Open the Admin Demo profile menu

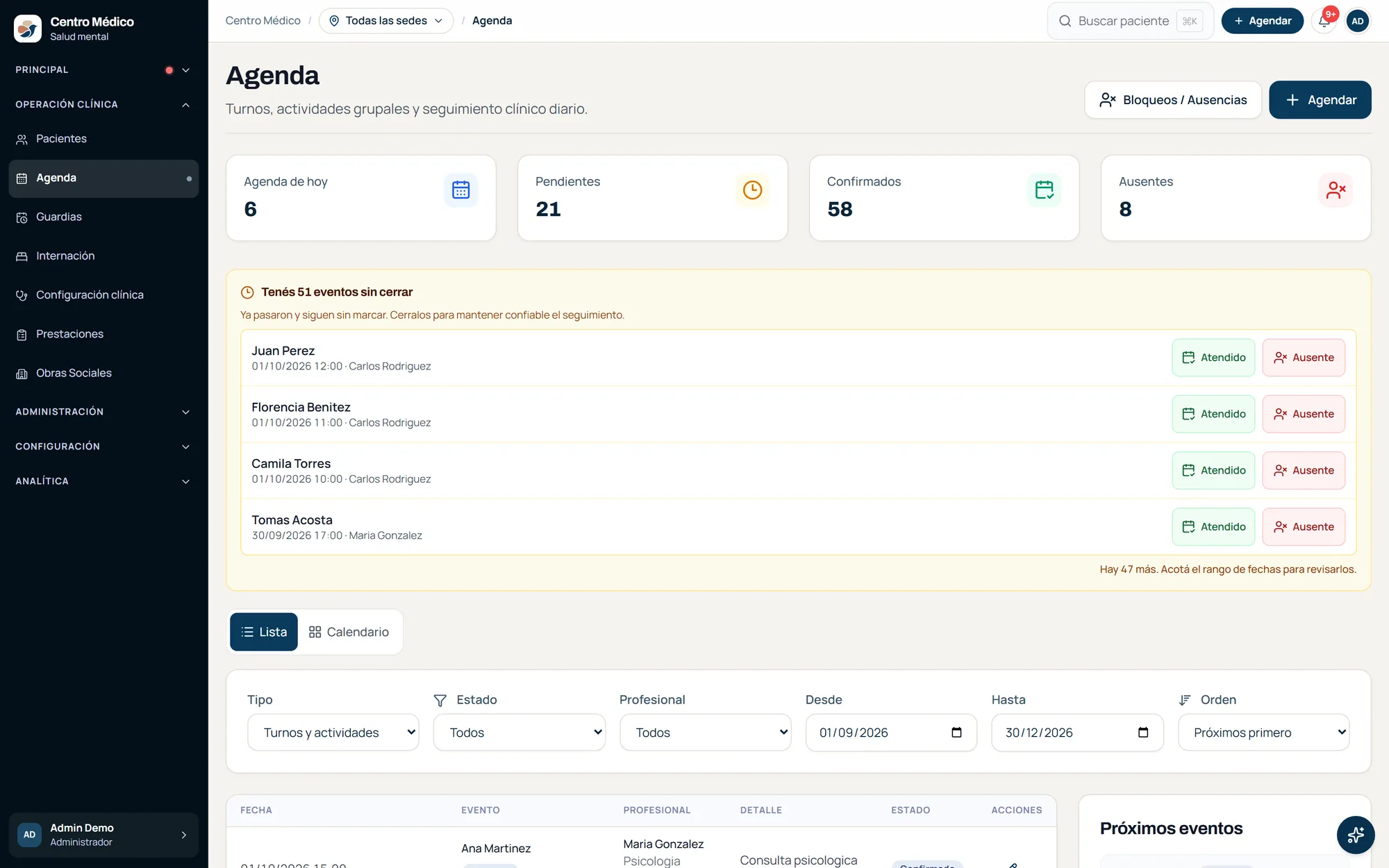(103, 835)
